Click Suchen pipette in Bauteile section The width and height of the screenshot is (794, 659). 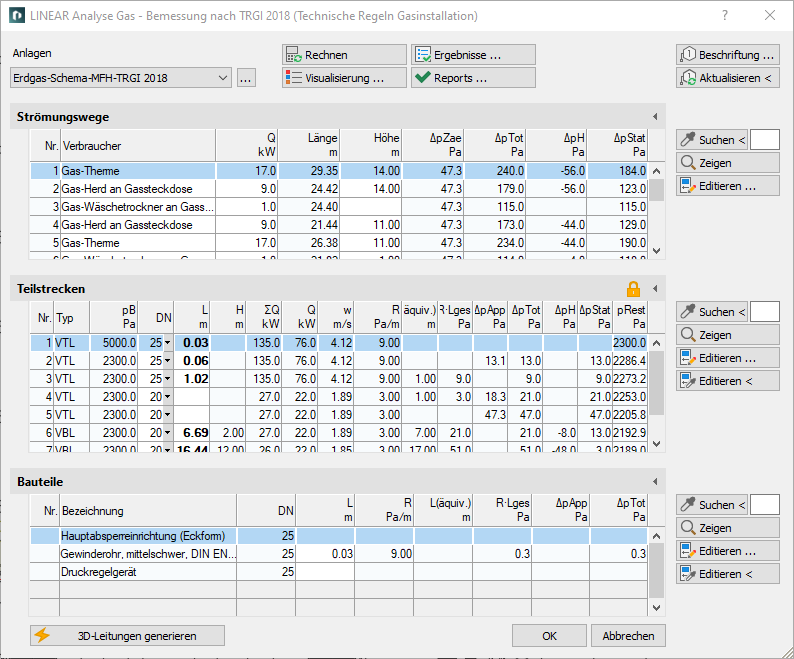point(712,505)
